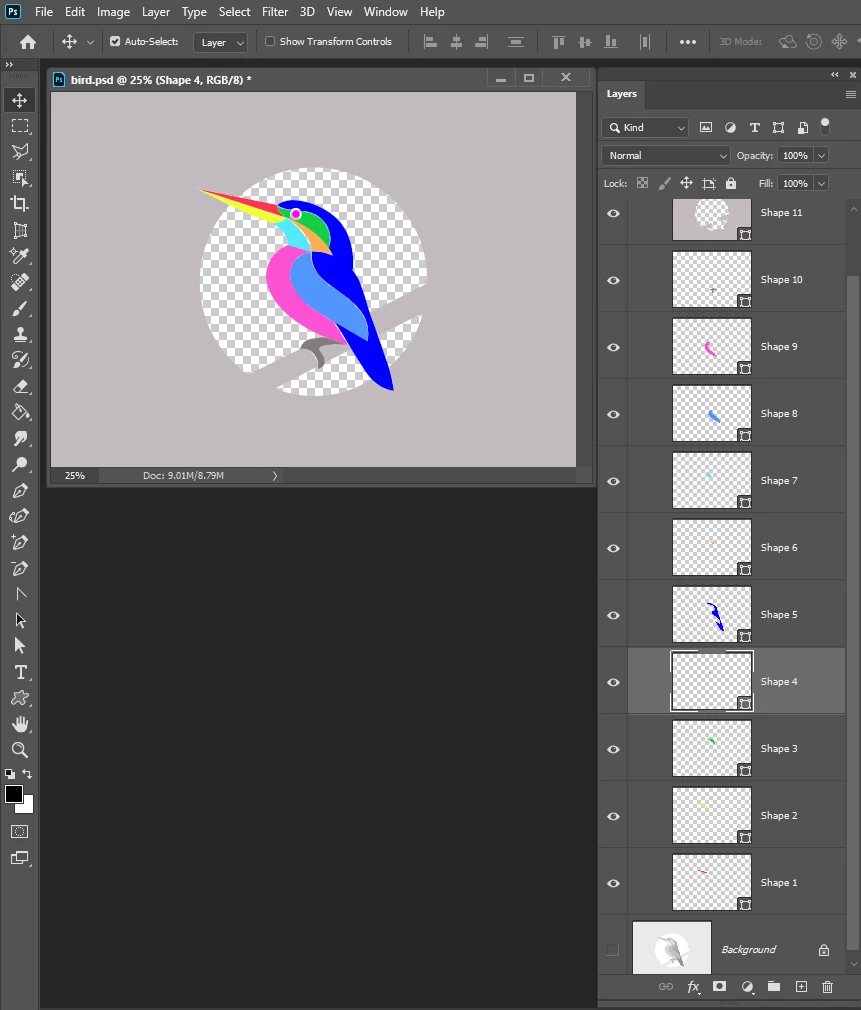This screenshot has height=1010, width=861.
Task: Open the Layer menu
Action: 156,12
